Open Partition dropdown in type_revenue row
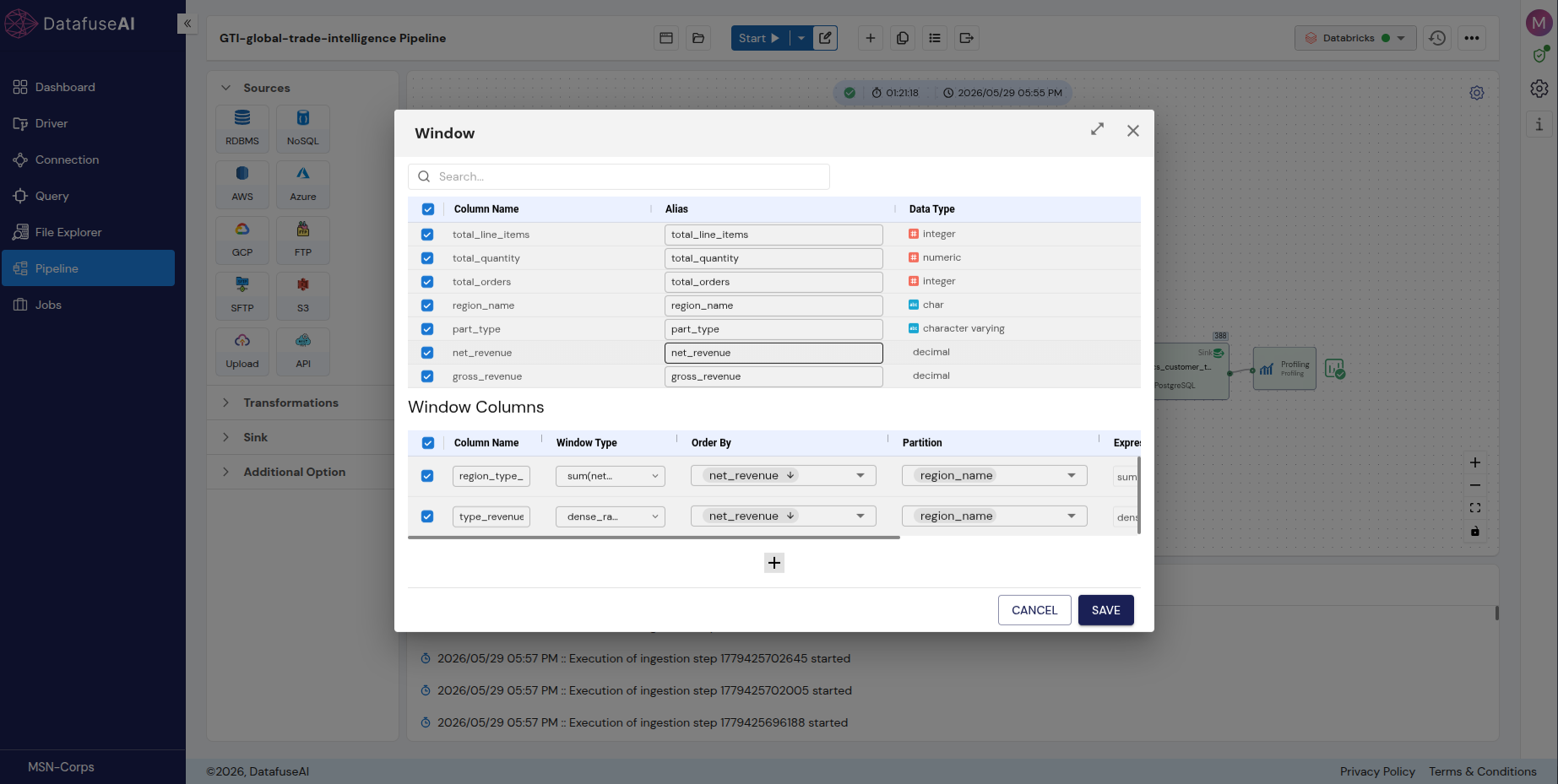The height and width of the screenshot is (784, 1558). [995, 516]
